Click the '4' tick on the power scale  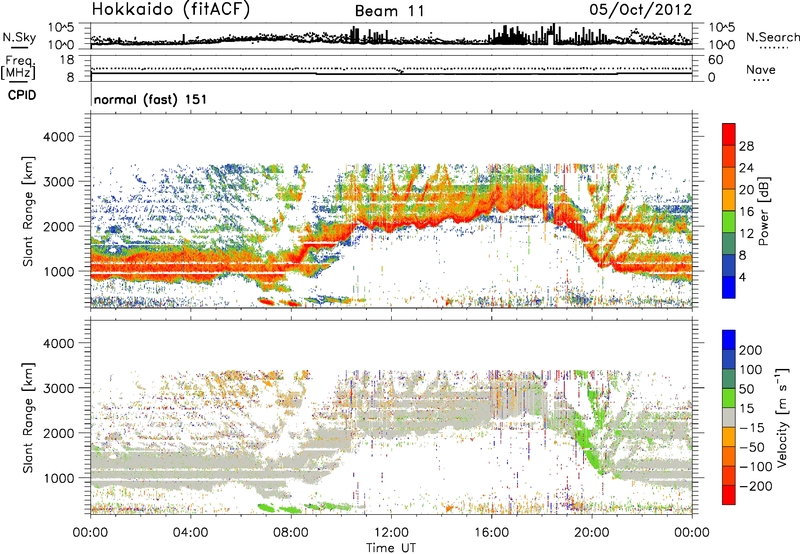point(743,277)
